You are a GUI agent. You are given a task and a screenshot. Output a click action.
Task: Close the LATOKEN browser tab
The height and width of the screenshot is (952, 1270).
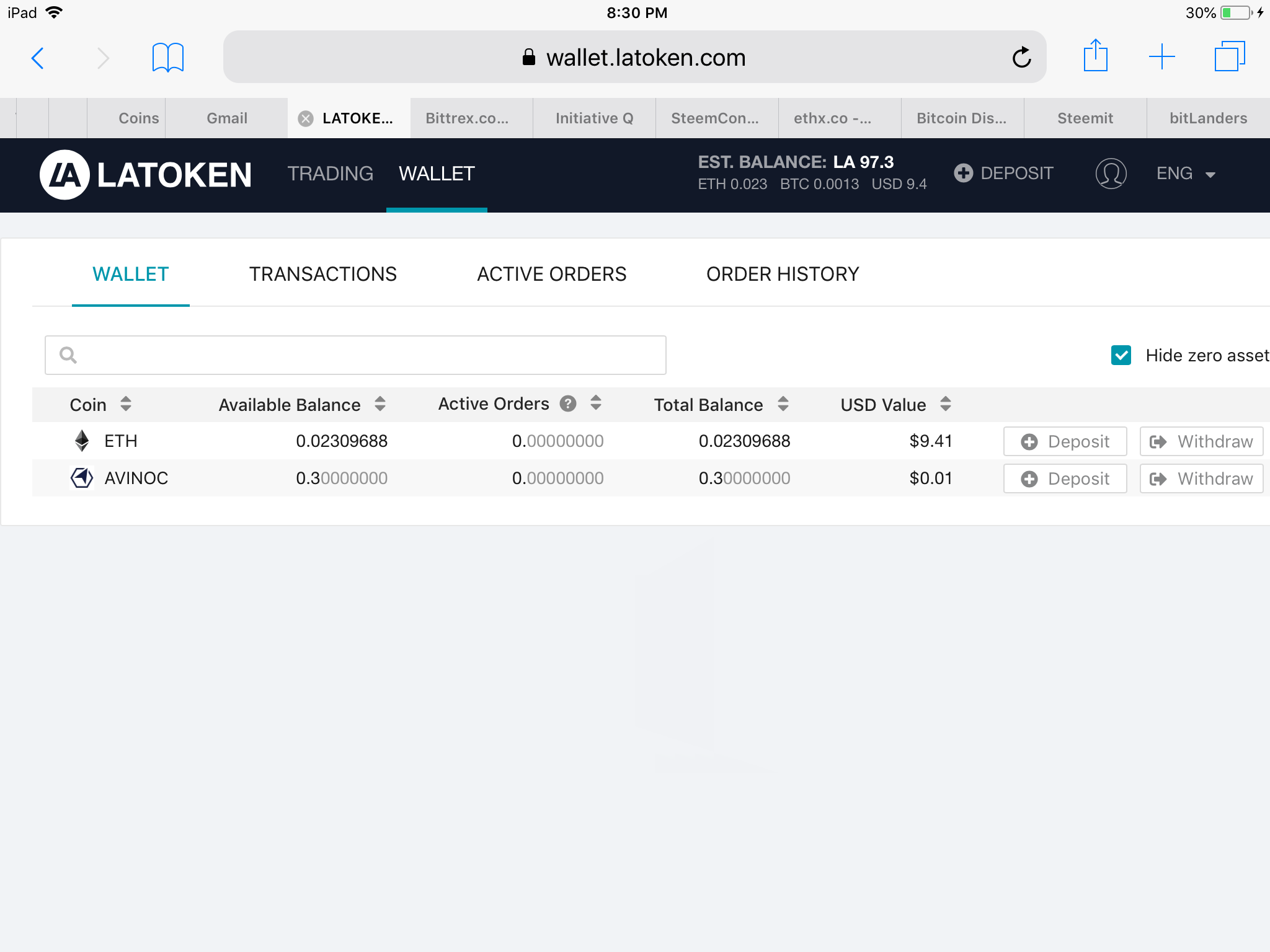(306, 118)
